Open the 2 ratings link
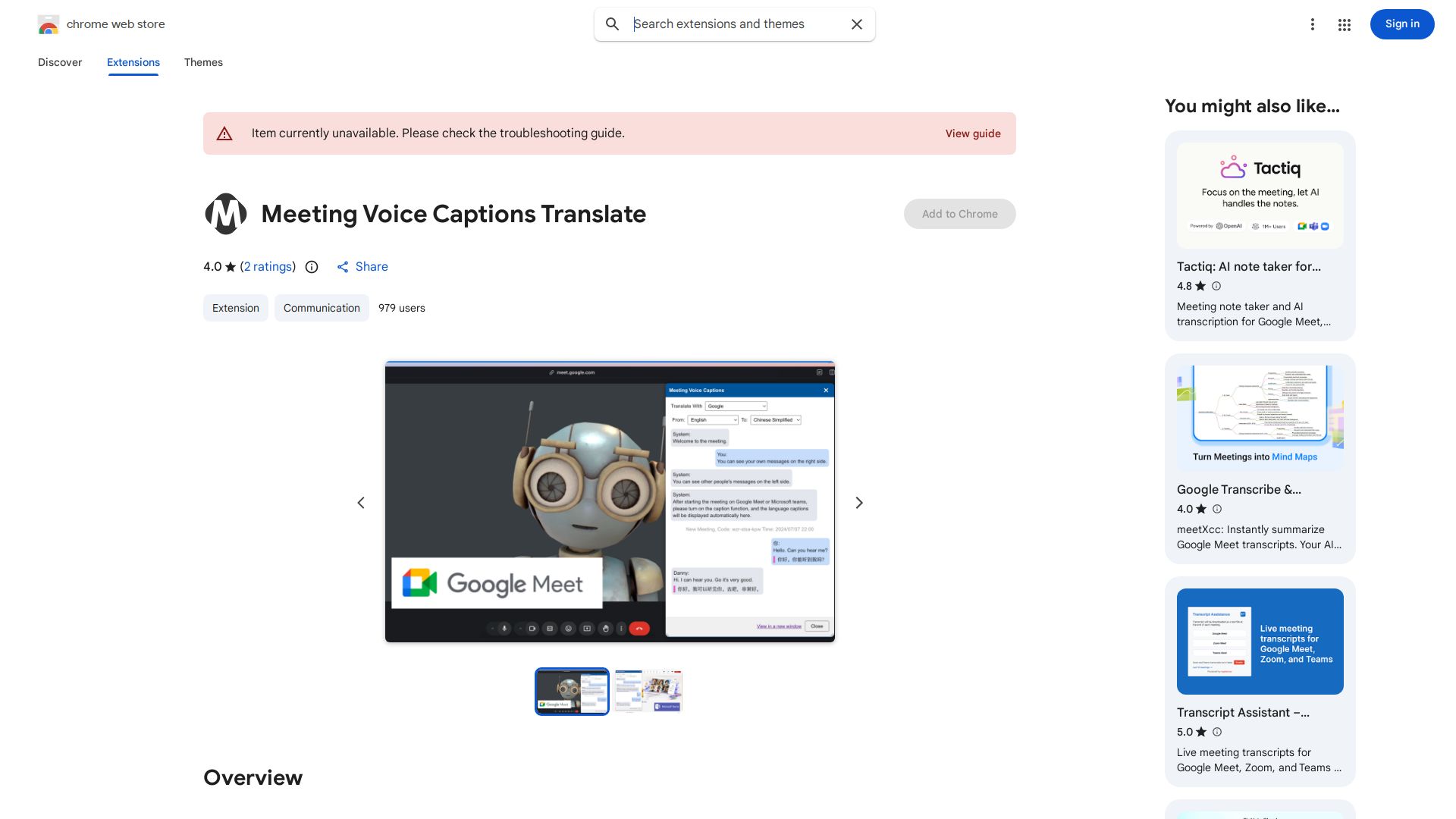 (x=267, y=267)
